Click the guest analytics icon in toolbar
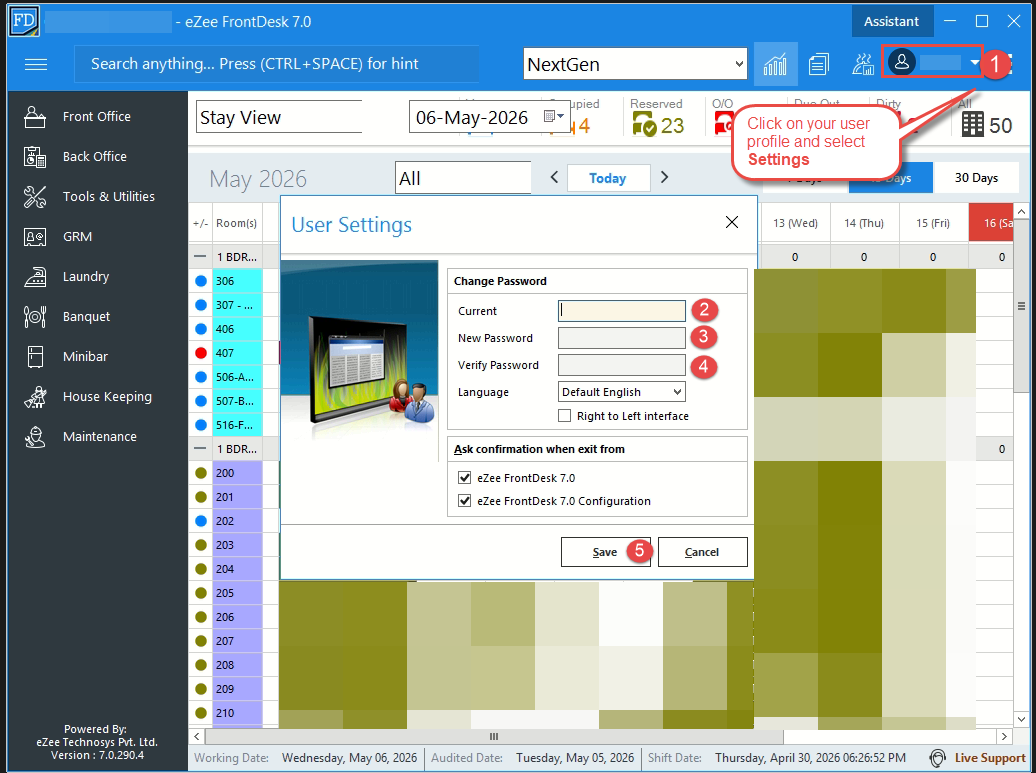This screenshot has width=1036, height=773. coord(862,64)
